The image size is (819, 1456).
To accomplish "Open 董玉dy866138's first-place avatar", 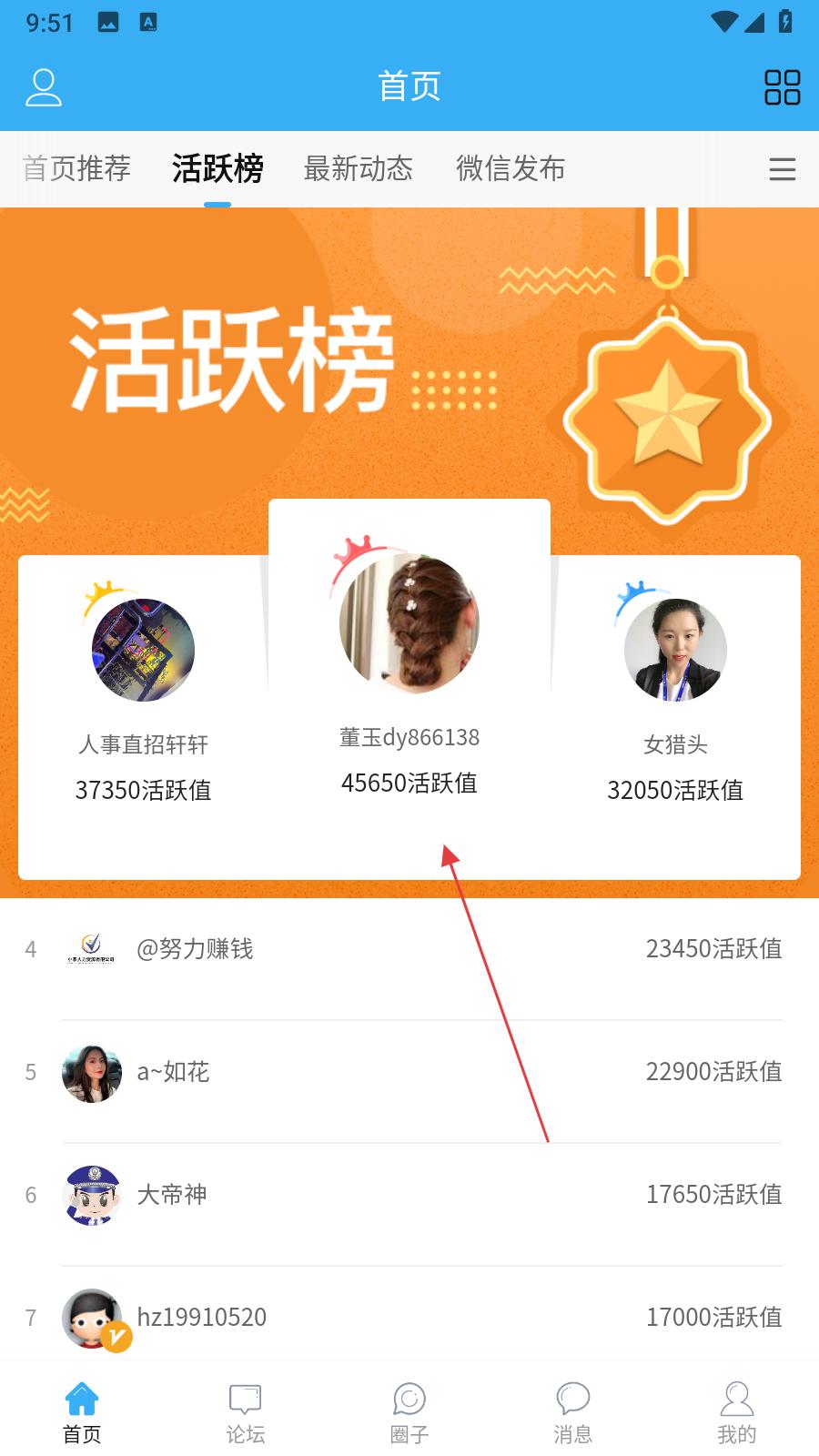I will (x=409, y=622).
